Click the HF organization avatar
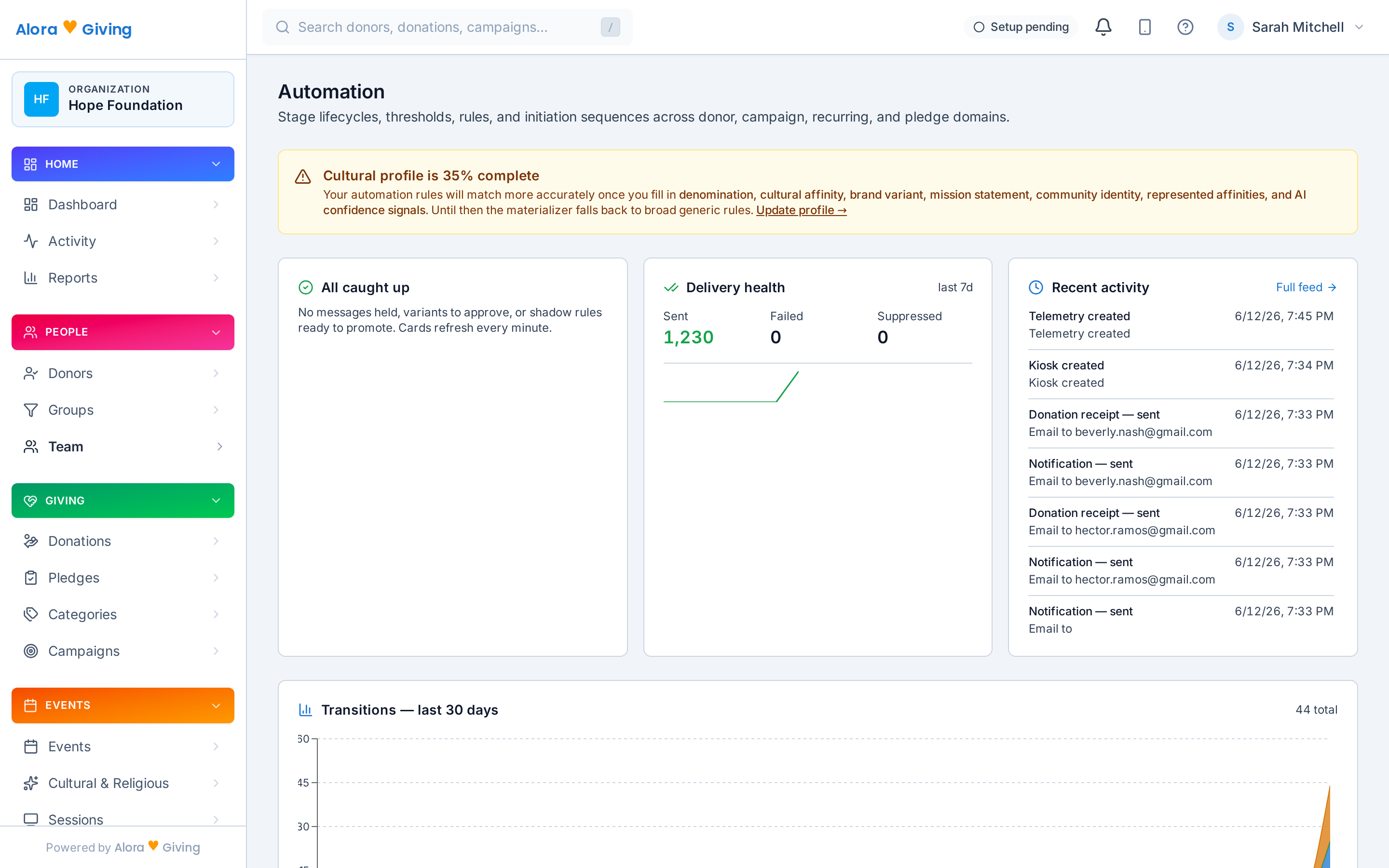This screenshot has width=1389, height=868. 41,99
